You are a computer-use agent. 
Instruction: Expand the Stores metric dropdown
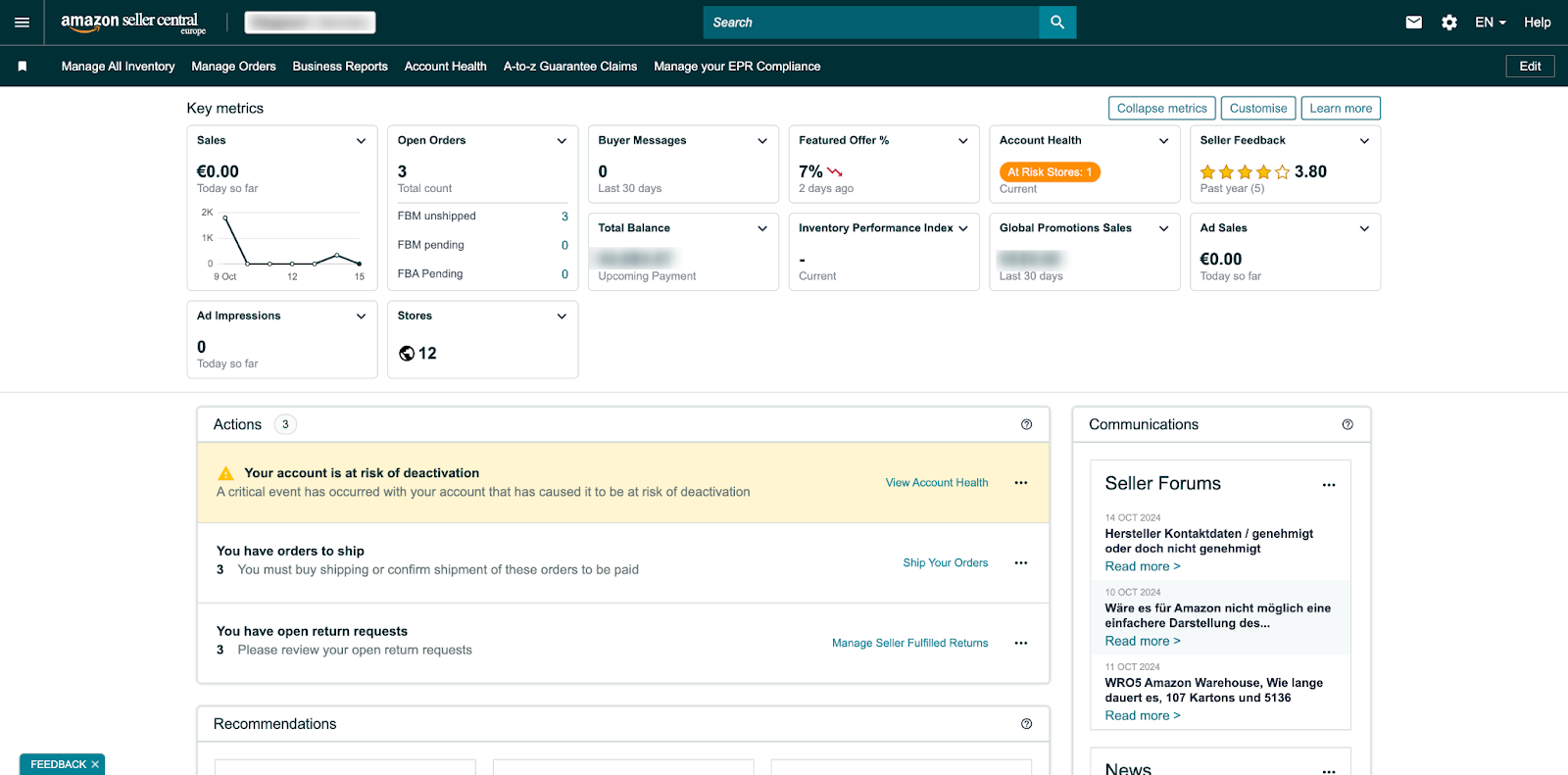tap(562, 316)
